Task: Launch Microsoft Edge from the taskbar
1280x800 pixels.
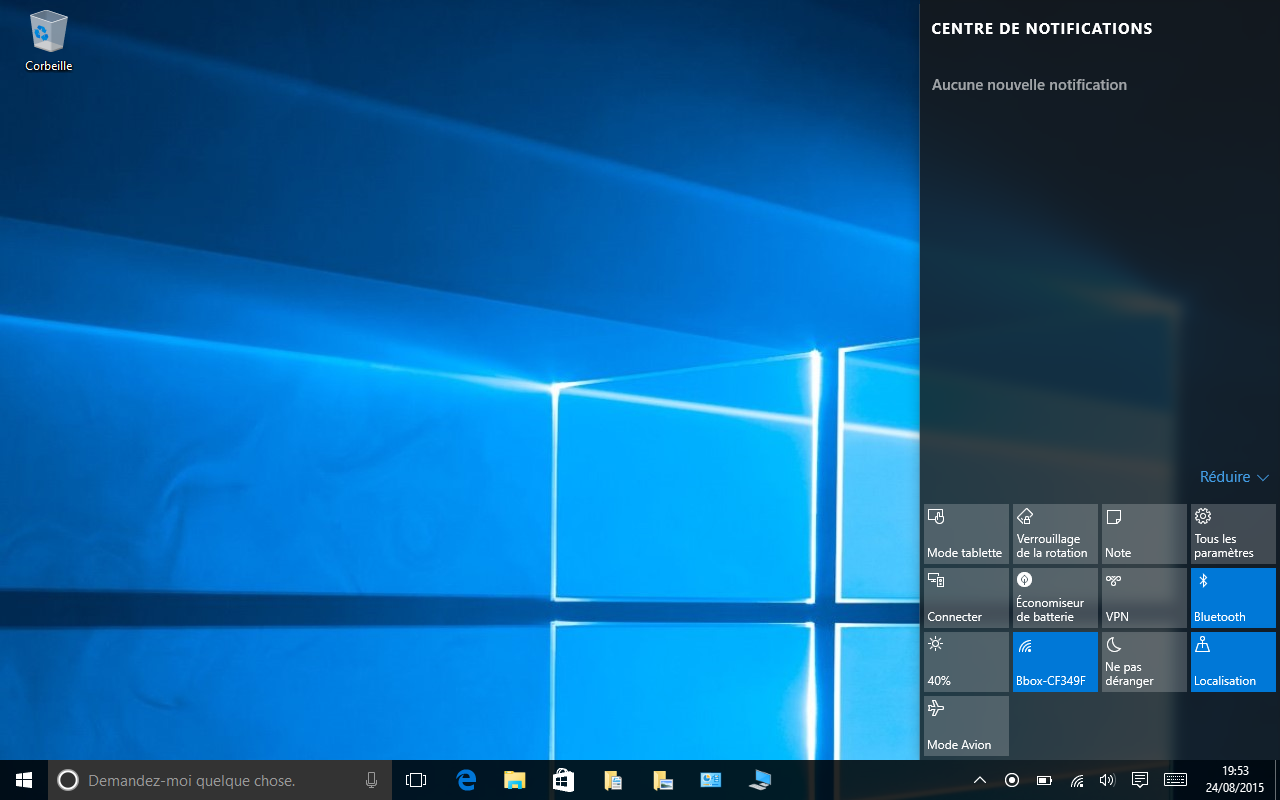Action: tap(465, 780)
